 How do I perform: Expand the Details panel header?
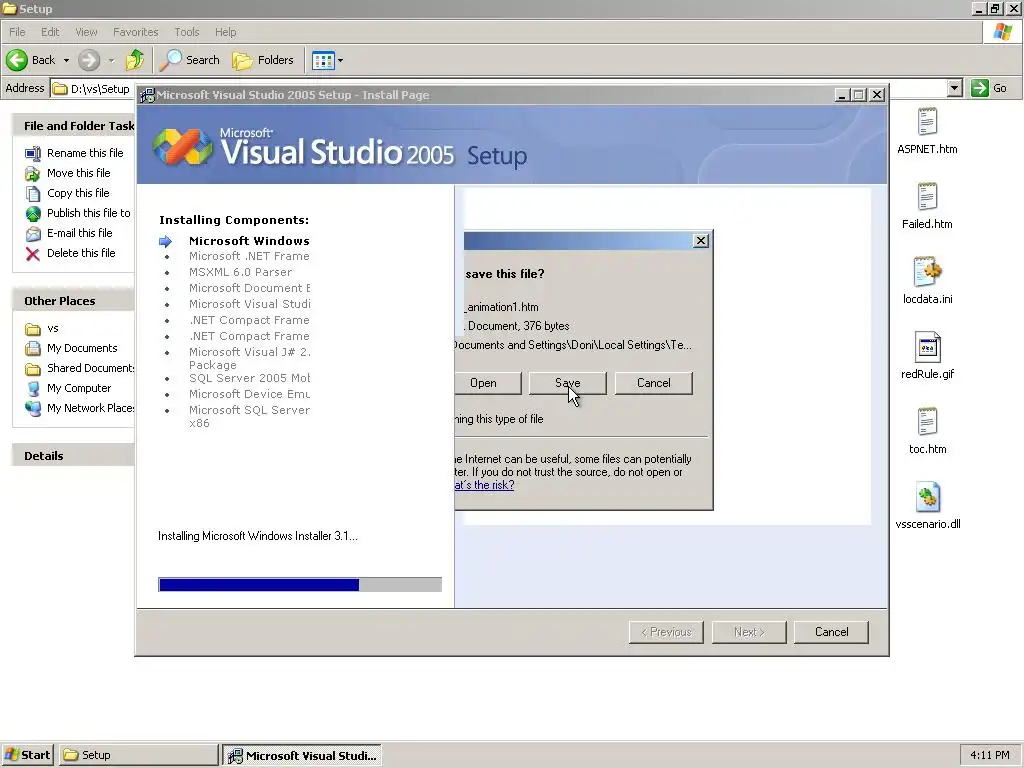(x=73, y=456)
